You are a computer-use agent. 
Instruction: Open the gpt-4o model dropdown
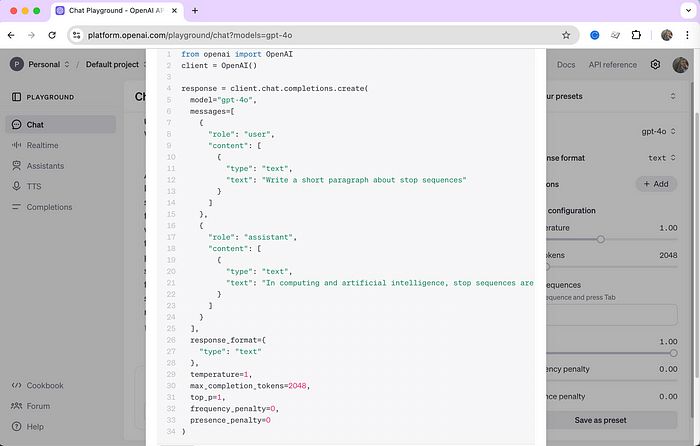click(x=658, y=131)
